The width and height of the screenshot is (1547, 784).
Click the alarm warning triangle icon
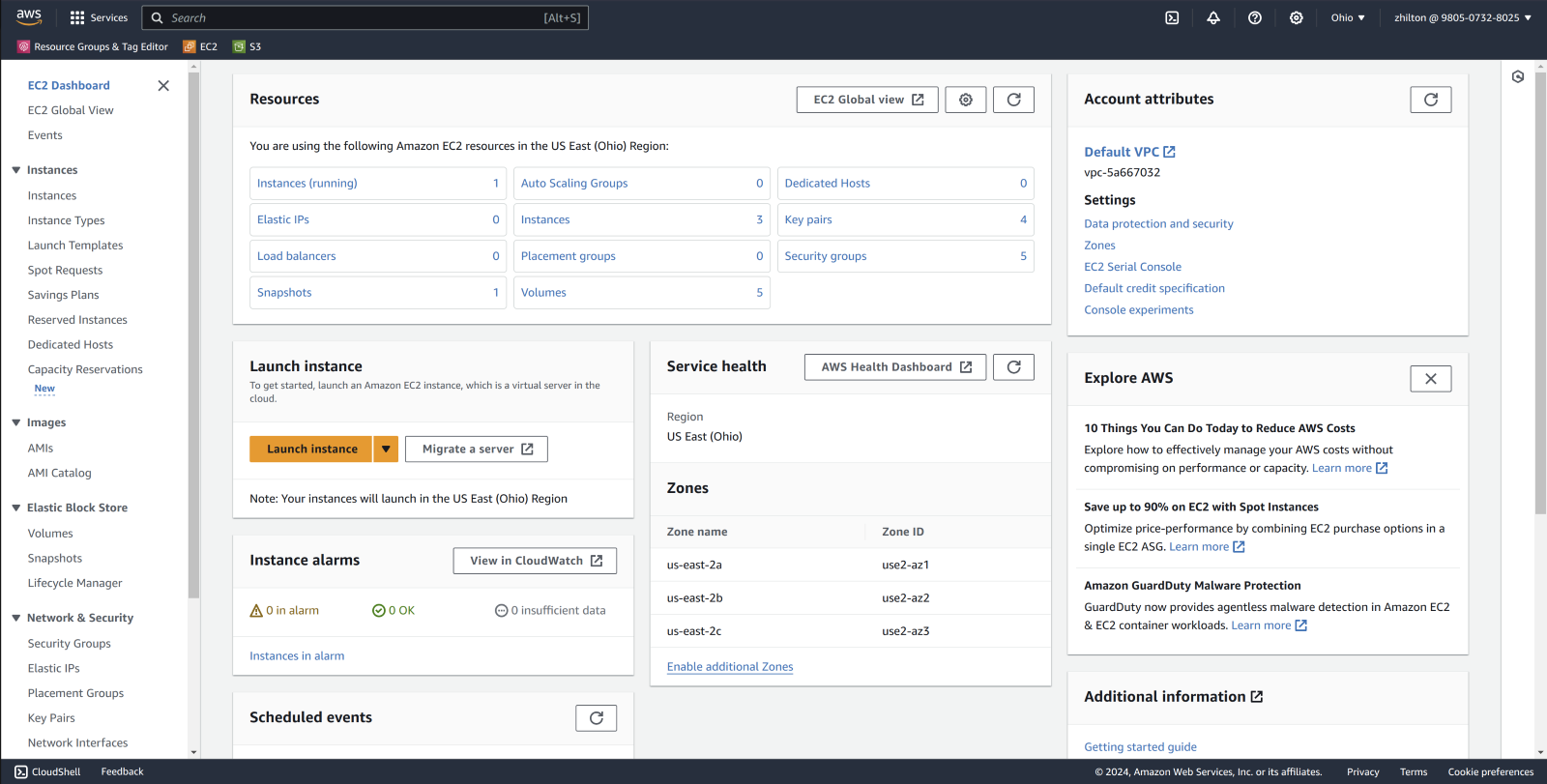pyautogui.click(x=256, y=611)
